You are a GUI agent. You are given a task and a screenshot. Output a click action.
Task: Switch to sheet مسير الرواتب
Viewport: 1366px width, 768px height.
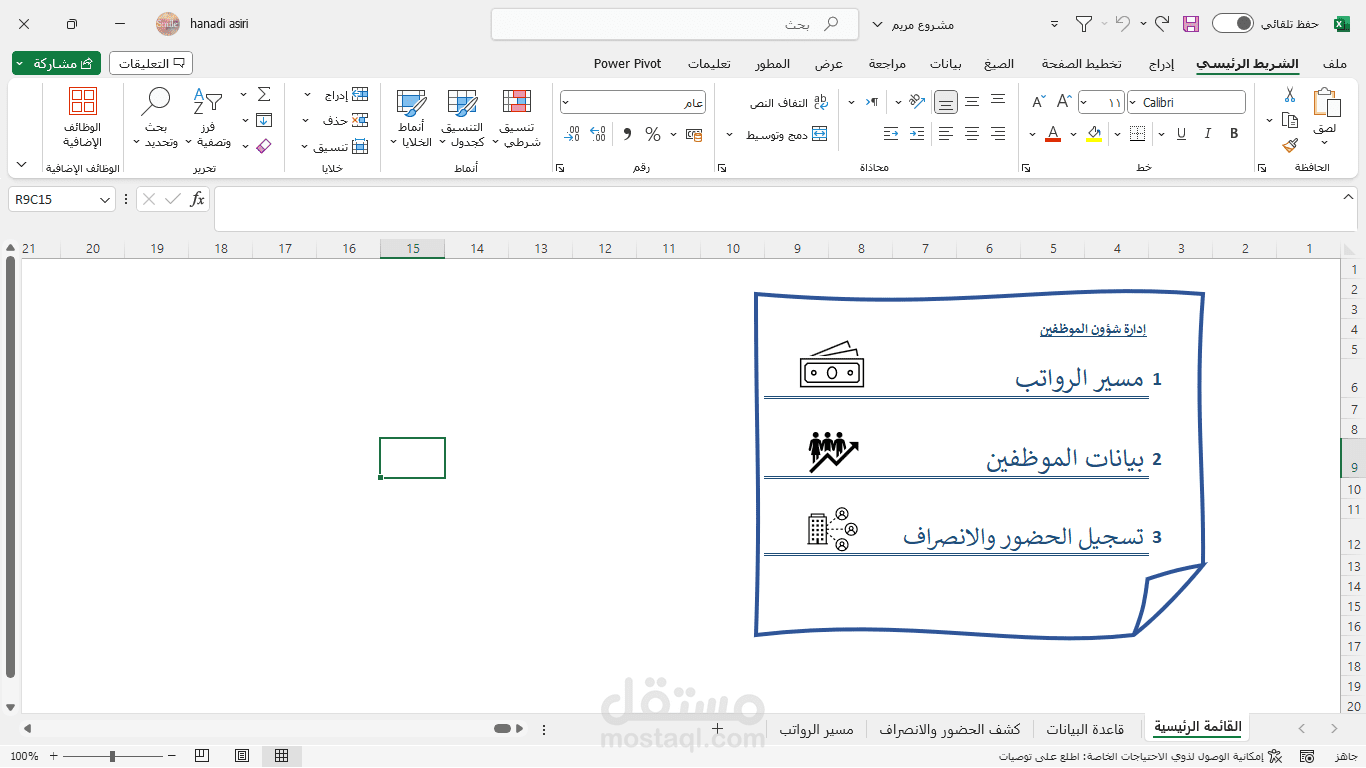coord(817,729)
